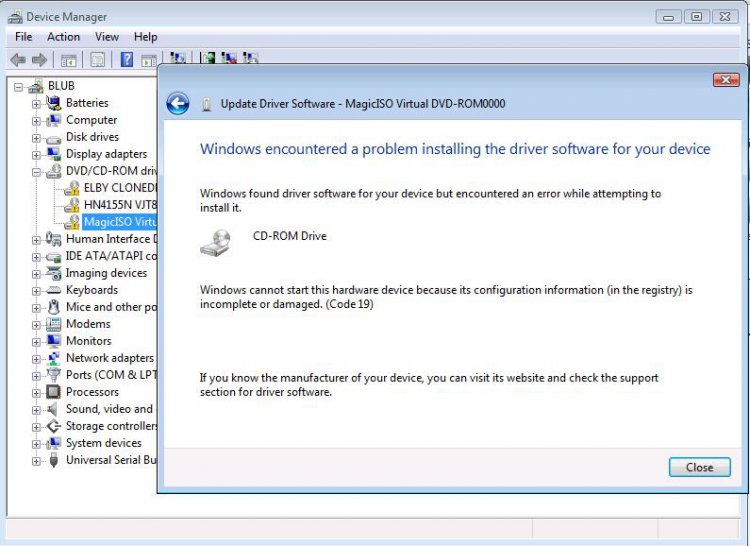Collapse the DVD/CD-ROM drives category
The height and width of the screenshot is (546, 750).
(x=36, y=172)
